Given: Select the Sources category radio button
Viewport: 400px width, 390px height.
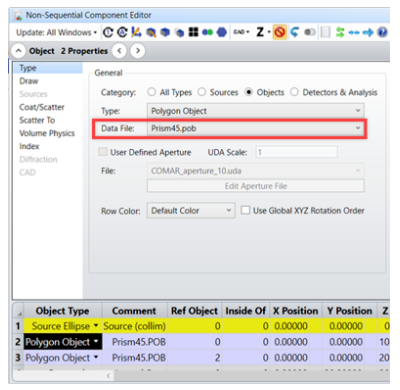Looking at the screenshot, I should tap(202, 92).
